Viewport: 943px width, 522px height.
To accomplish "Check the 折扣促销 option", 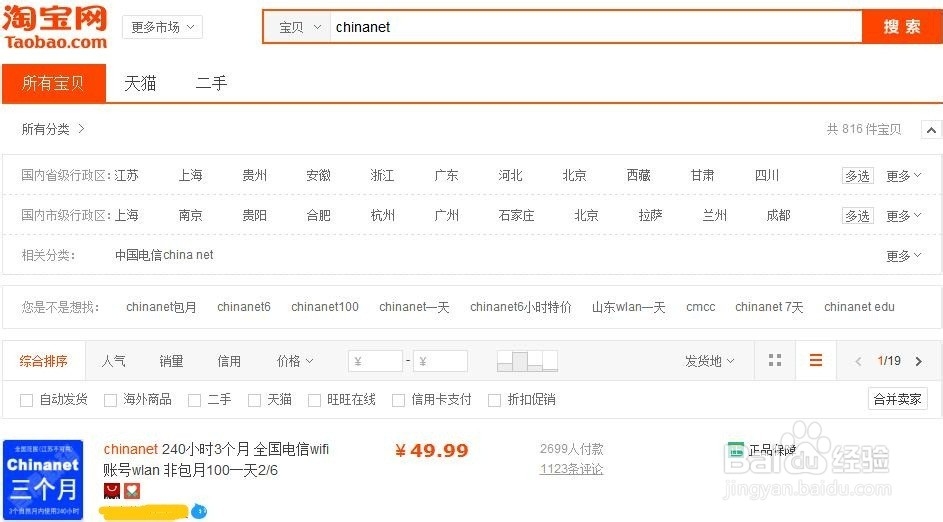I will pos(494,400).
